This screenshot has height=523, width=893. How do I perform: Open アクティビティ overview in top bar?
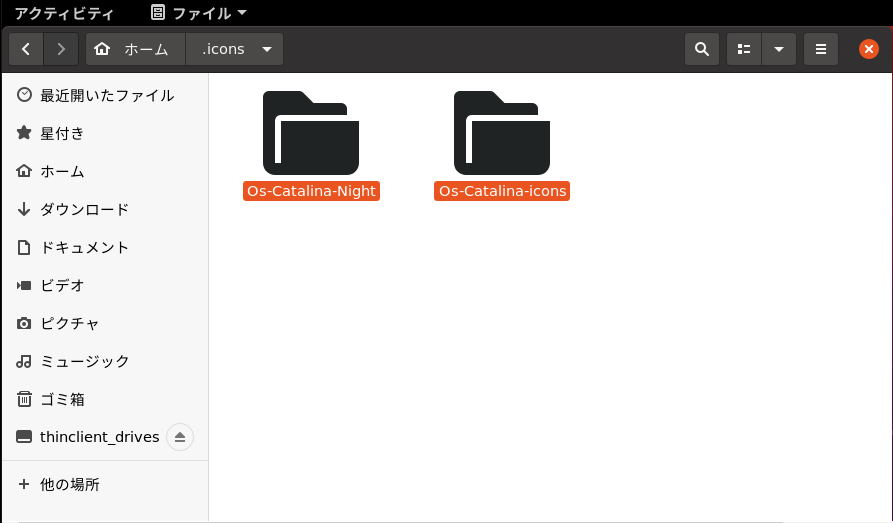(x=64, y=13)
